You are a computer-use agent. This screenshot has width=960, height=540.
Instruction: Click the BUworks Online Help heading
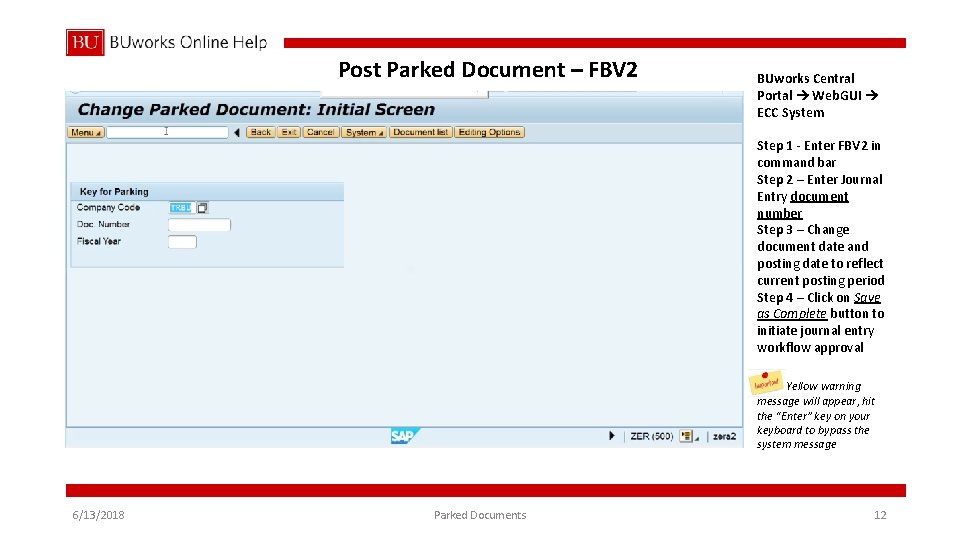click(189, 42)
